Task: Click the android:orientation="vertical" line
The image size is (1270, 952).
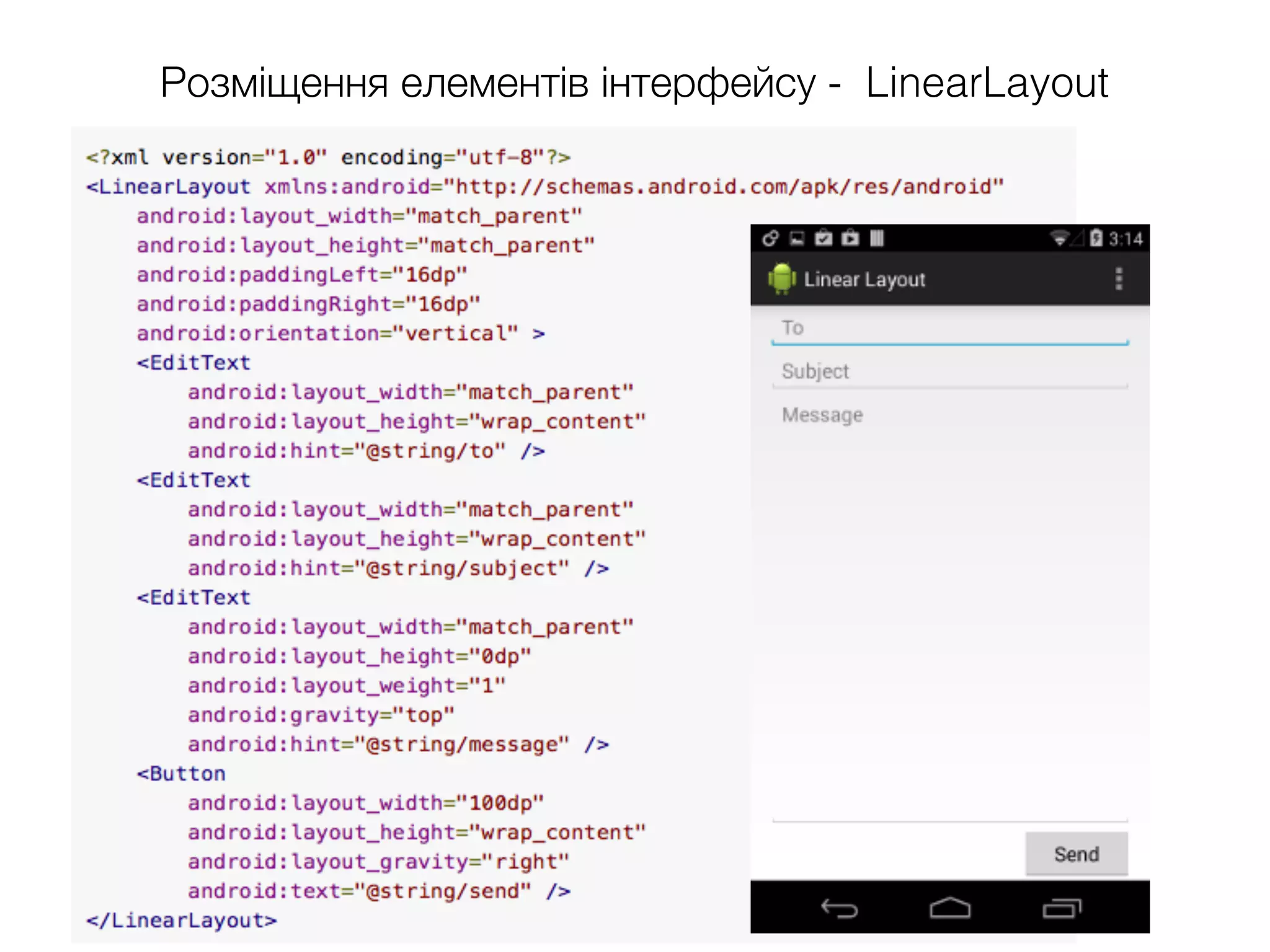Action: click(340, 333)
